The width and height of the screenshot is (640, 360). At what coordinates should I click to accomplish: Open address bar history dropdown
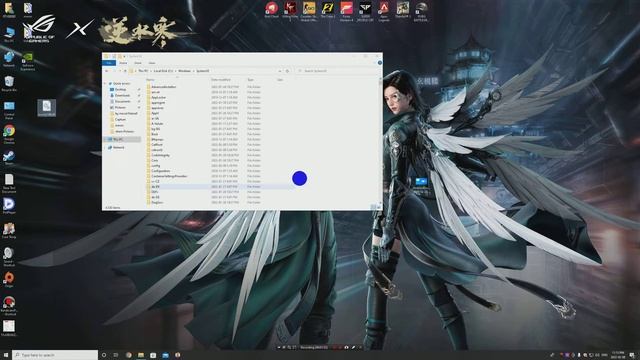pos(280,71)
